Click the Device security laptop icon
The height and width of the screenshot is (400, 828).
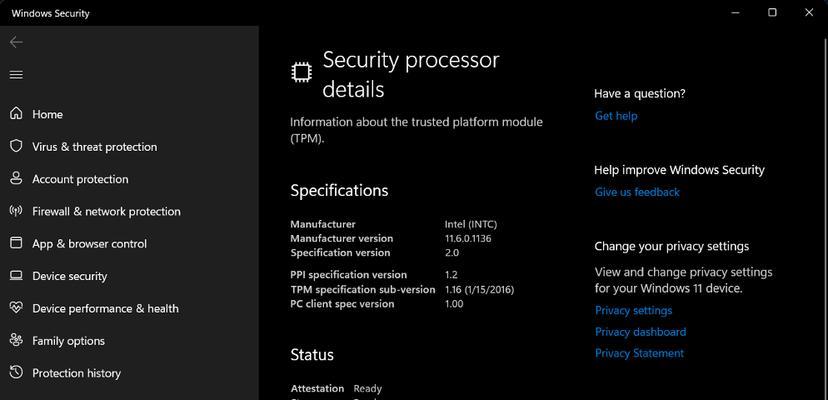pos(16,276)
